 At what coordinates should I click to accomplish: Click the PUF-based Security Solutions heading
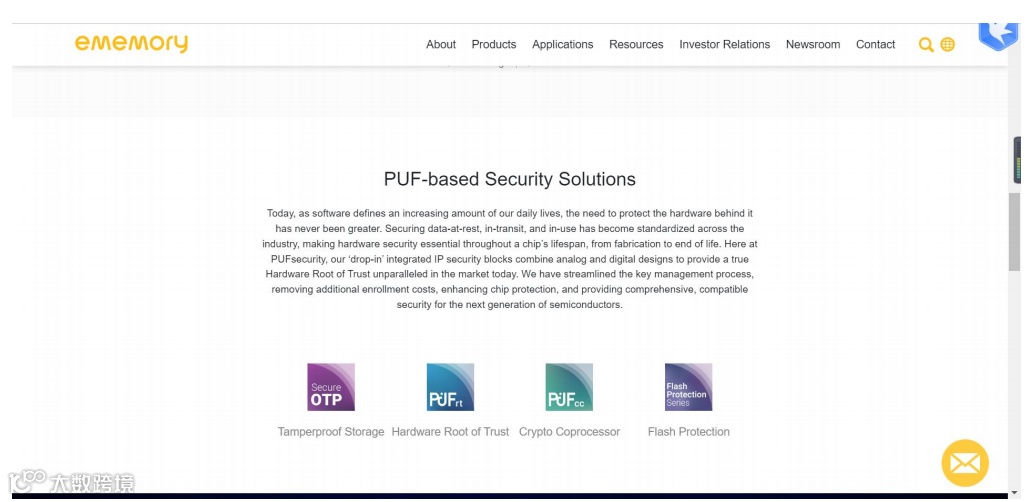pyautogui.click(x=510, y=179)
